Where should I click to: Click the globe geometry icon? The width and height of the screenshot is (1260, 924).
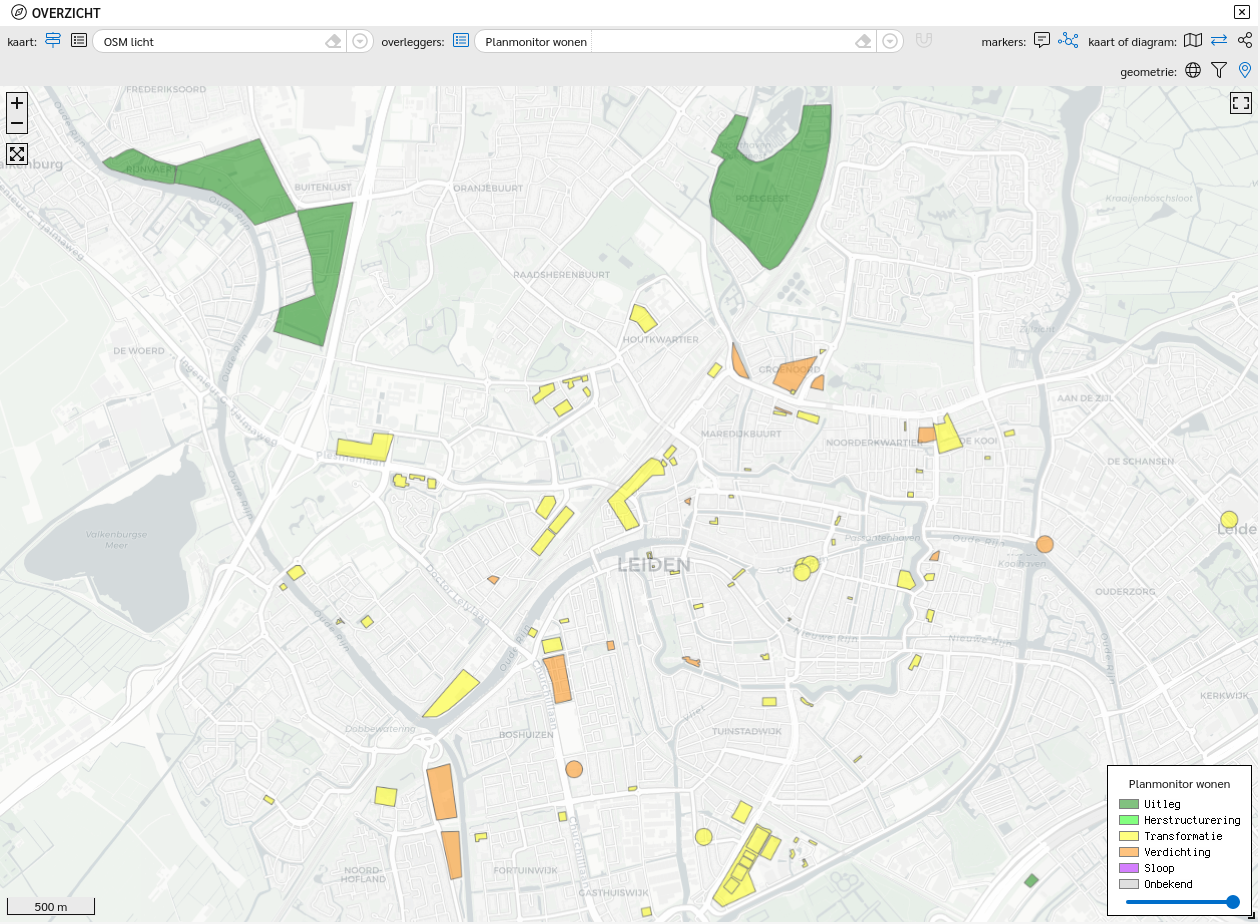[x=1193, y=70]
